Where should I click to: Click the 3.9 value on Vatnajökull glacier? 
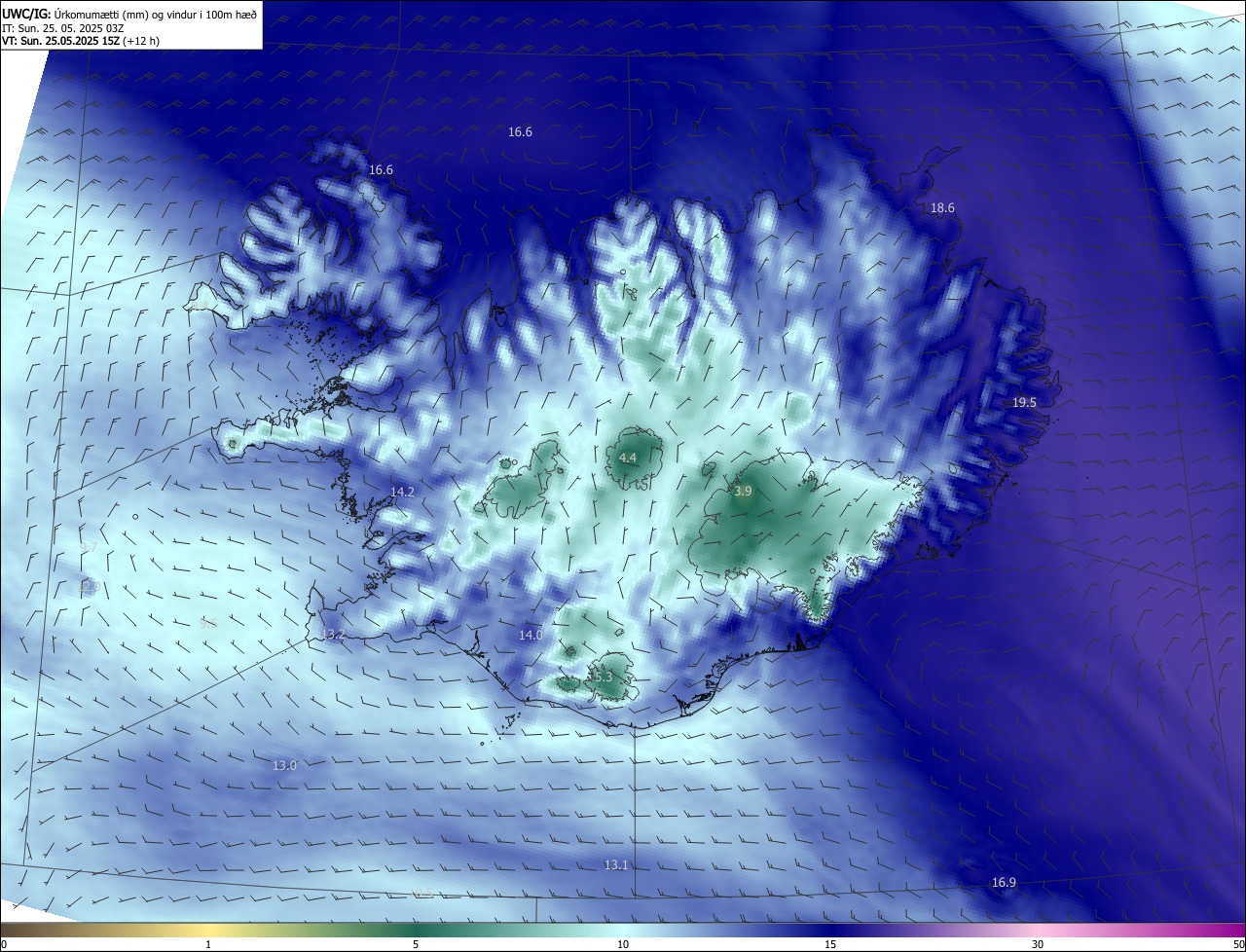(x=743, y=492)
